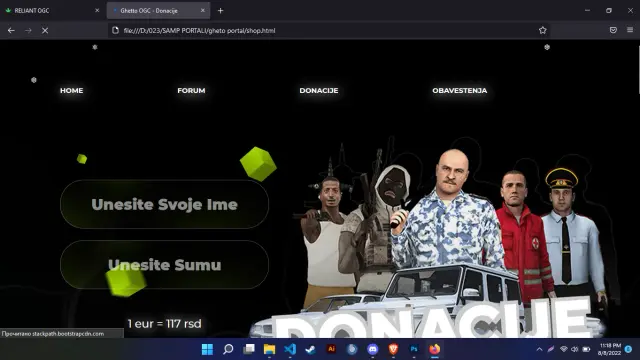Viewport: 640px width, 360px height.
Task: Open the Wi-Fi network tray icon
Action: [x=564, y=349]
